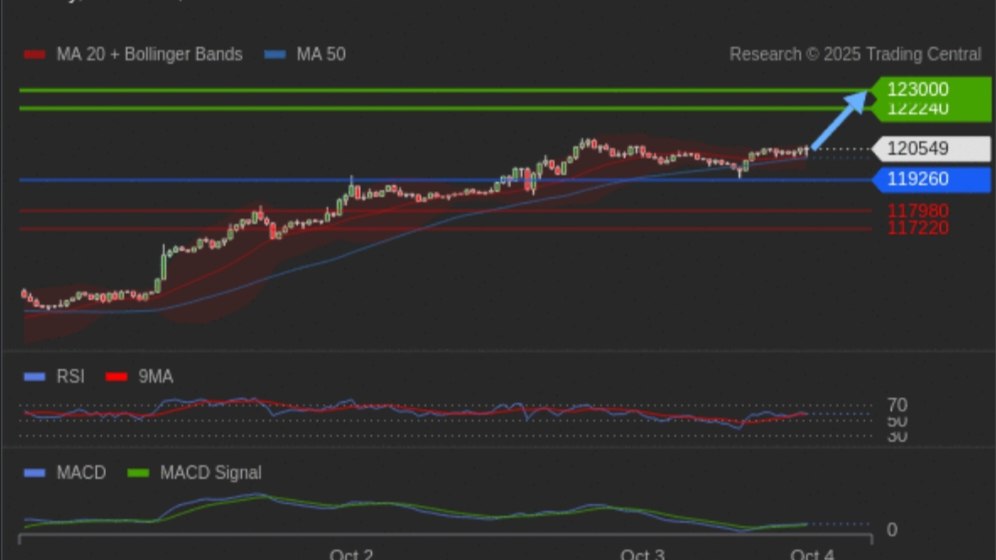Click the MACD 0 axis label
This screenshot has width=996, height=560.
892,530
